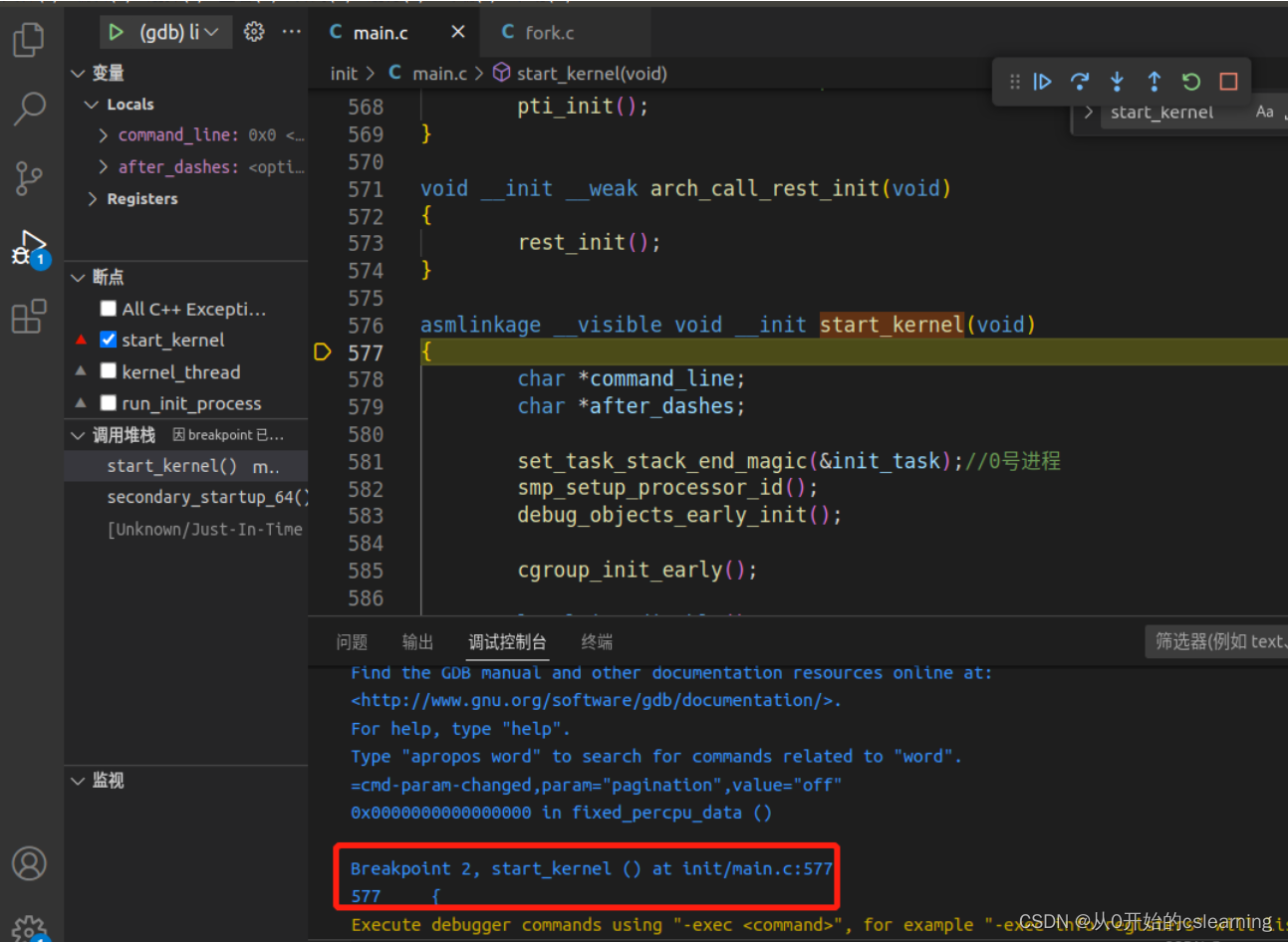
Task: Open the debug configuration gear icon
Action: [254, 31]
